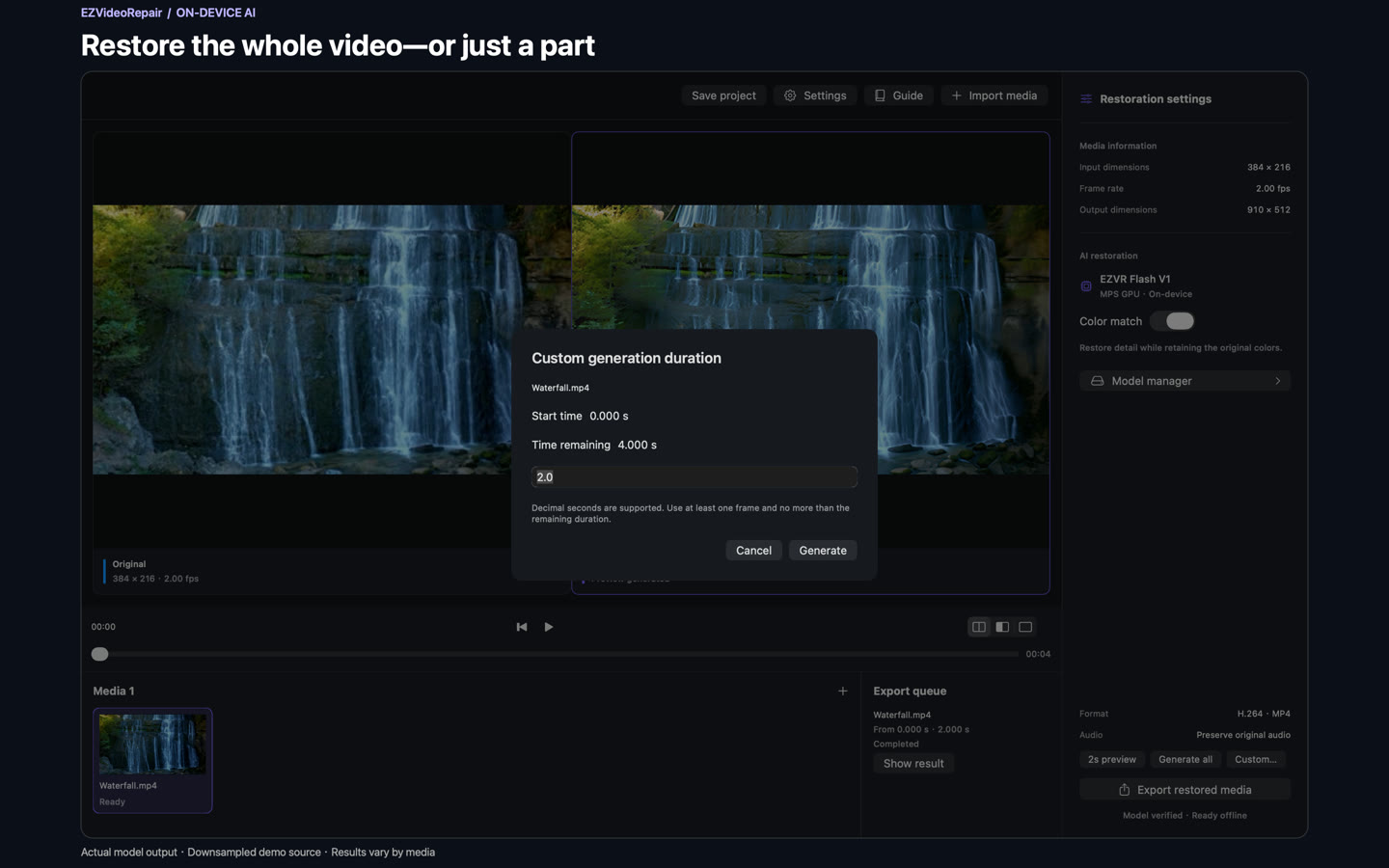Screen dimensions: 1389x868
Task: Switch to side-by-side comparison view
Action: click(979, 627)
